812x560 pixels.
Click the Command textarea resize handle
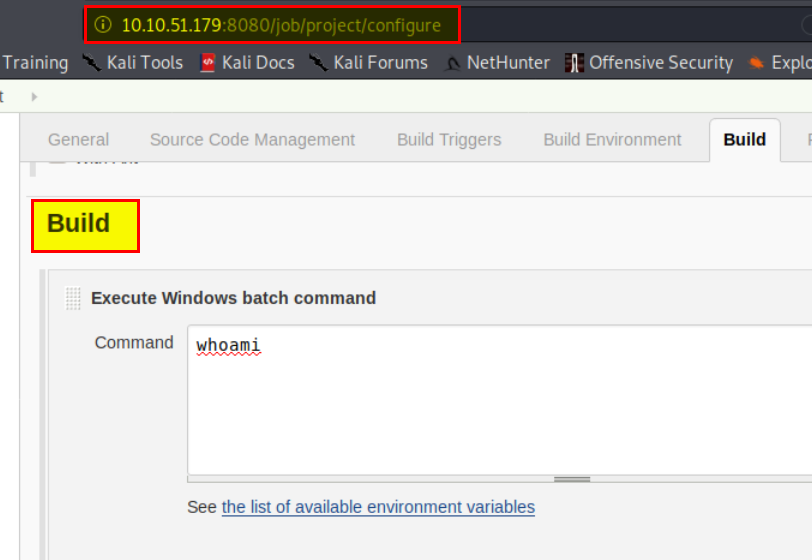click(572, 479)
